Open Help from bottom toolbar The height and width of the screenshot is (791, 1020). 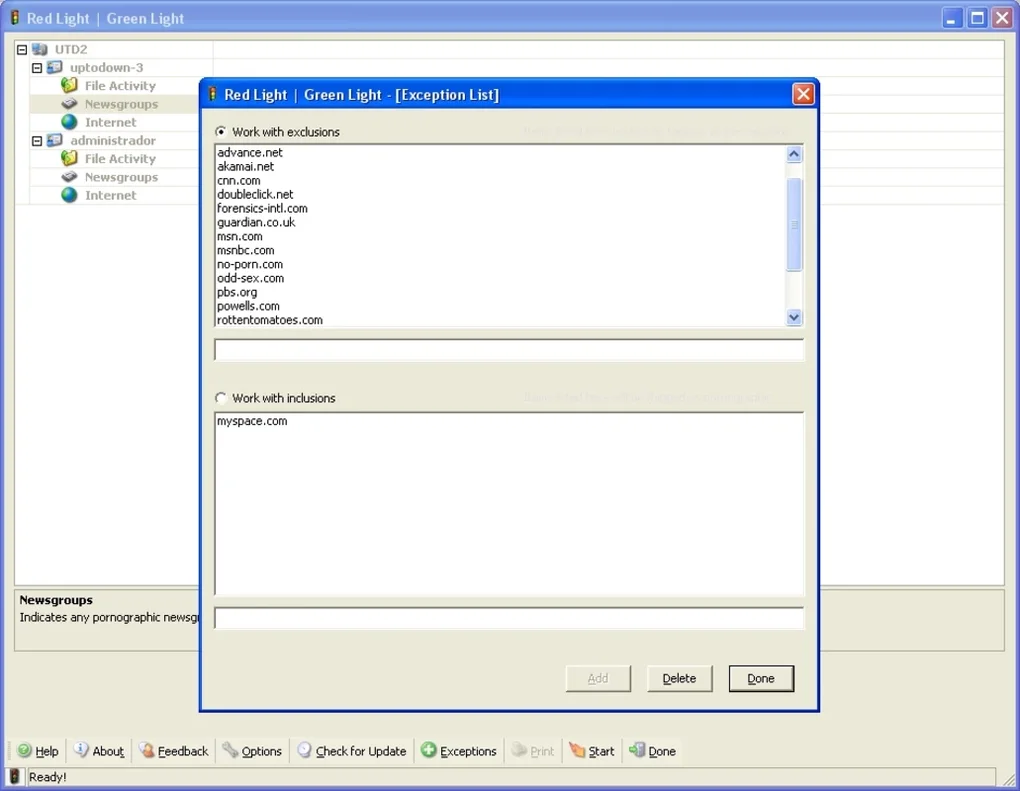[x=46, y=751]
